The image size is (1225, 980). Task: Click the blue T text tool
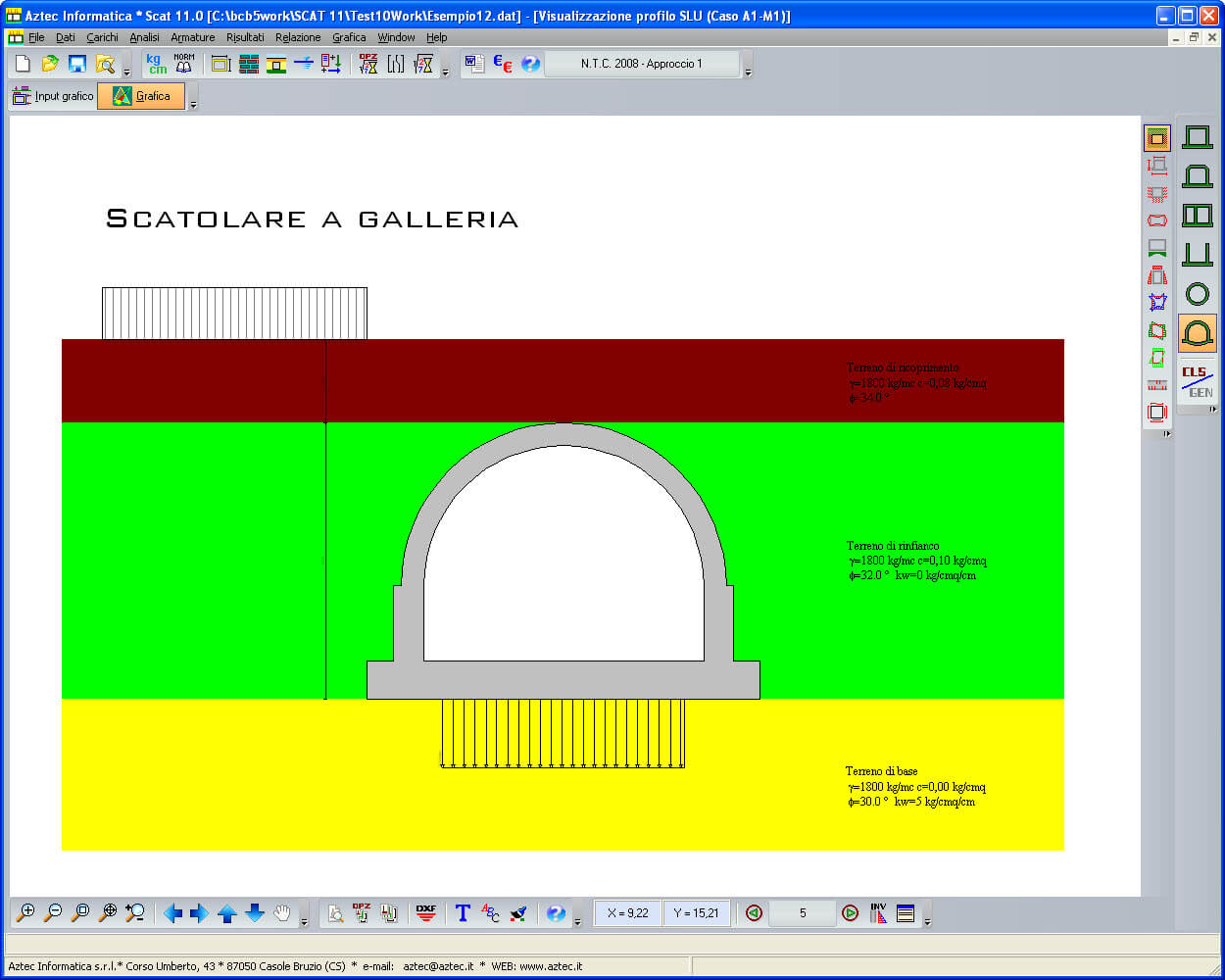pos(463,913)
